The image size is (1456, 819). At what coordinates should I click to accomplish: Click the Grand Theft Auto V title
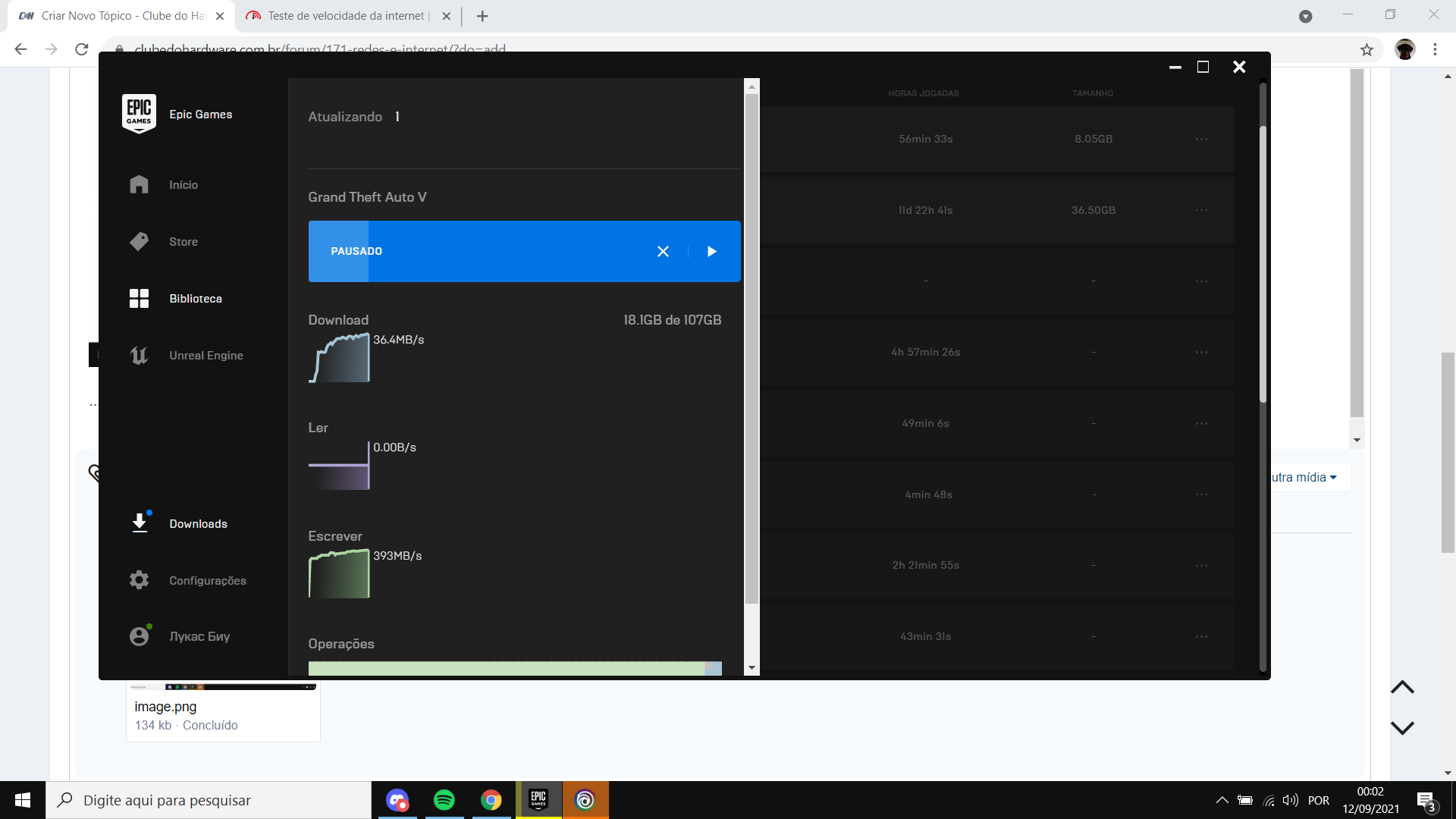click(367, 197)
